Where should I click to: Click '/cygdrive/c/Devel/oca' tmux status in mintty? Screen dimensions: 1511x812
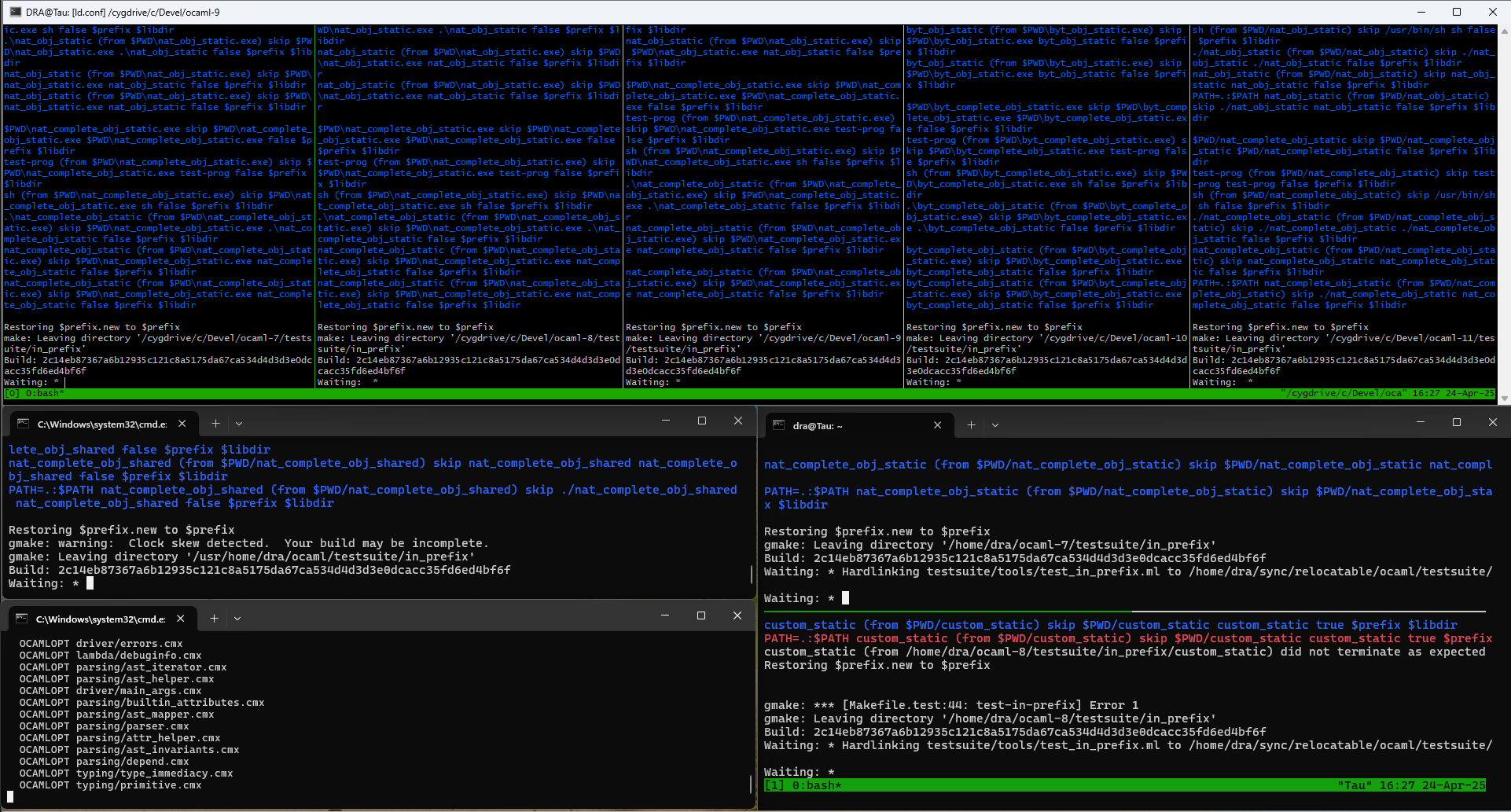coord(1342,393)
